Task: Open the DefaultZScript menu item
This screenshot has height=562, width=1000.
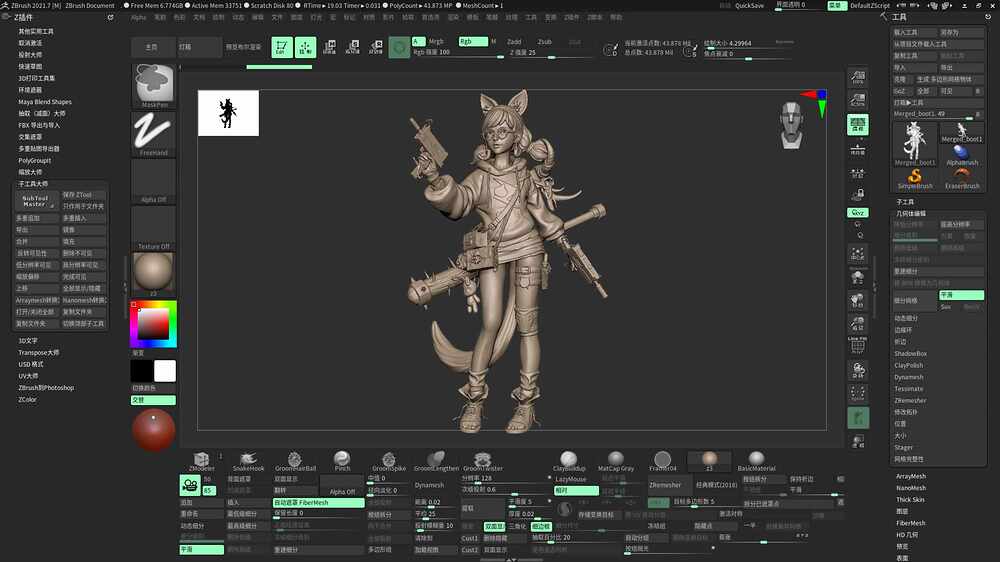Action: (x=870, y=5)
